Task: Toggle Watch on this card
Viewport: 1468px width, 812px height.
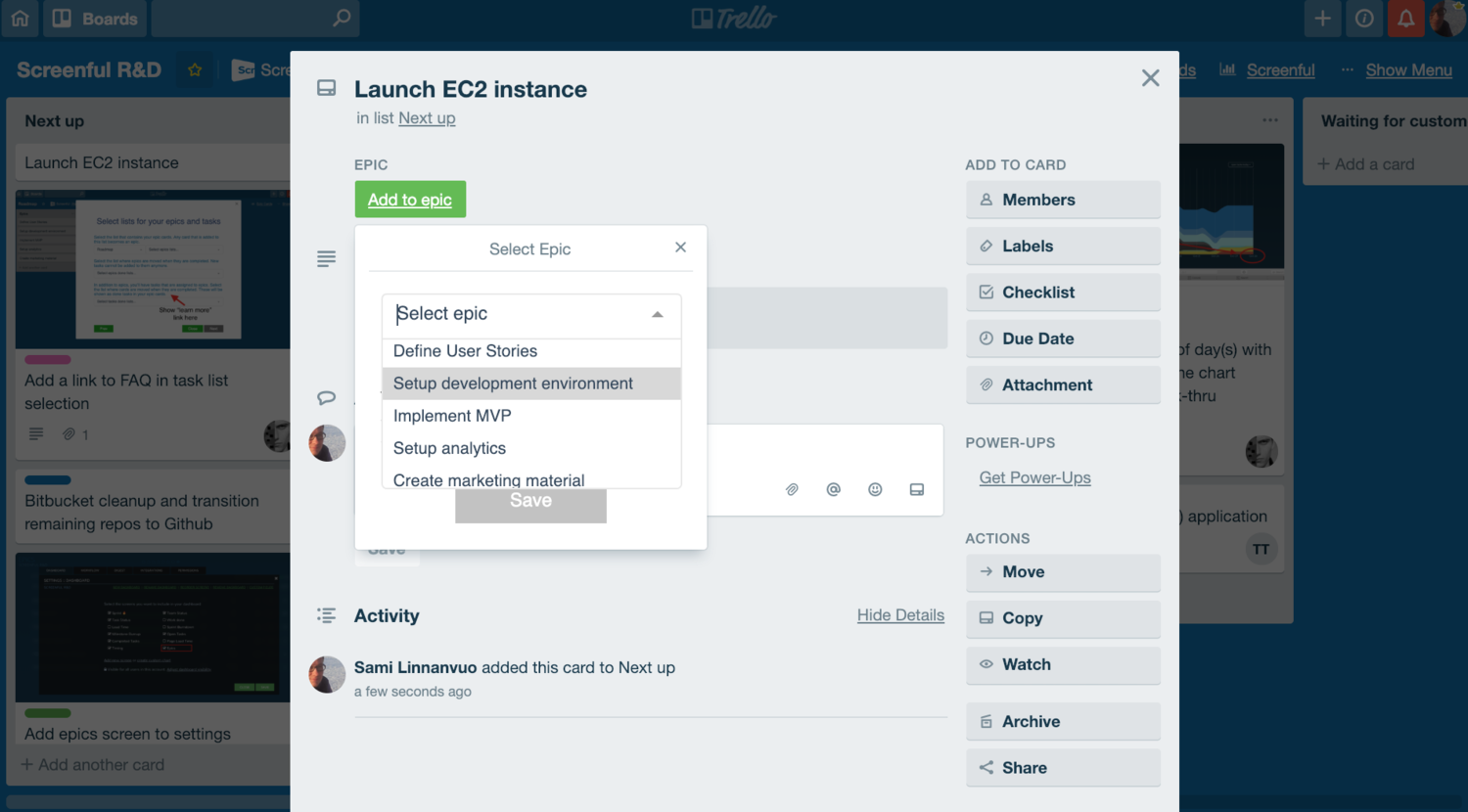Action: pos(1063,665)
